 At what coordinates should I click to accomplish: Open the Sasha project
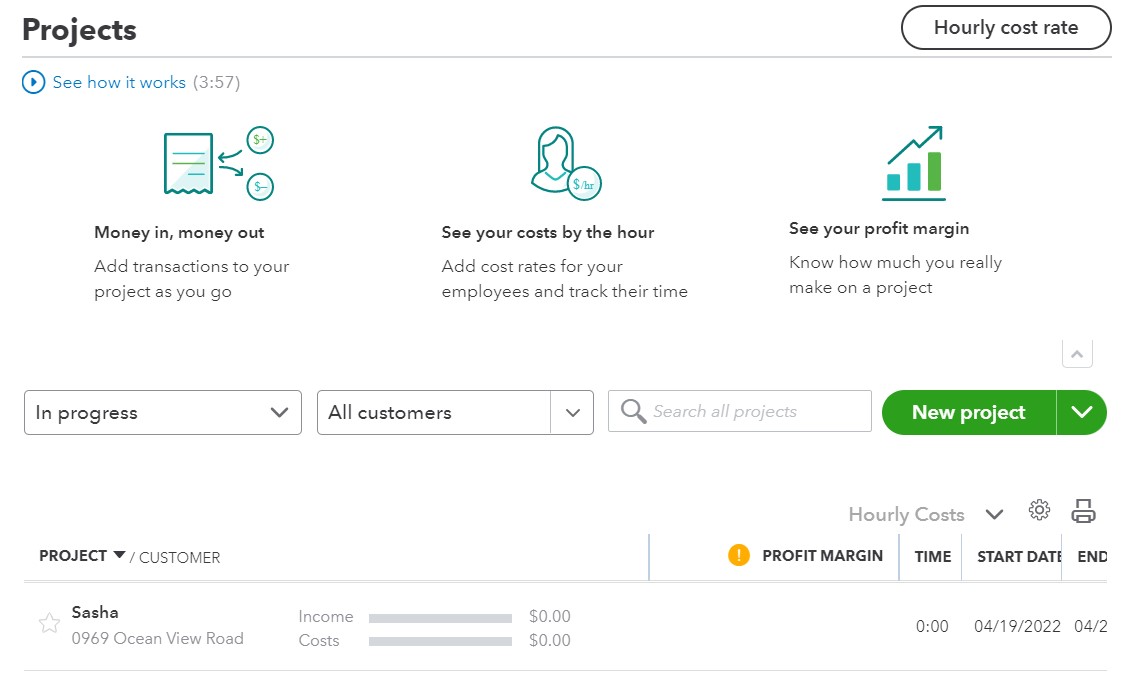[95, 612]
